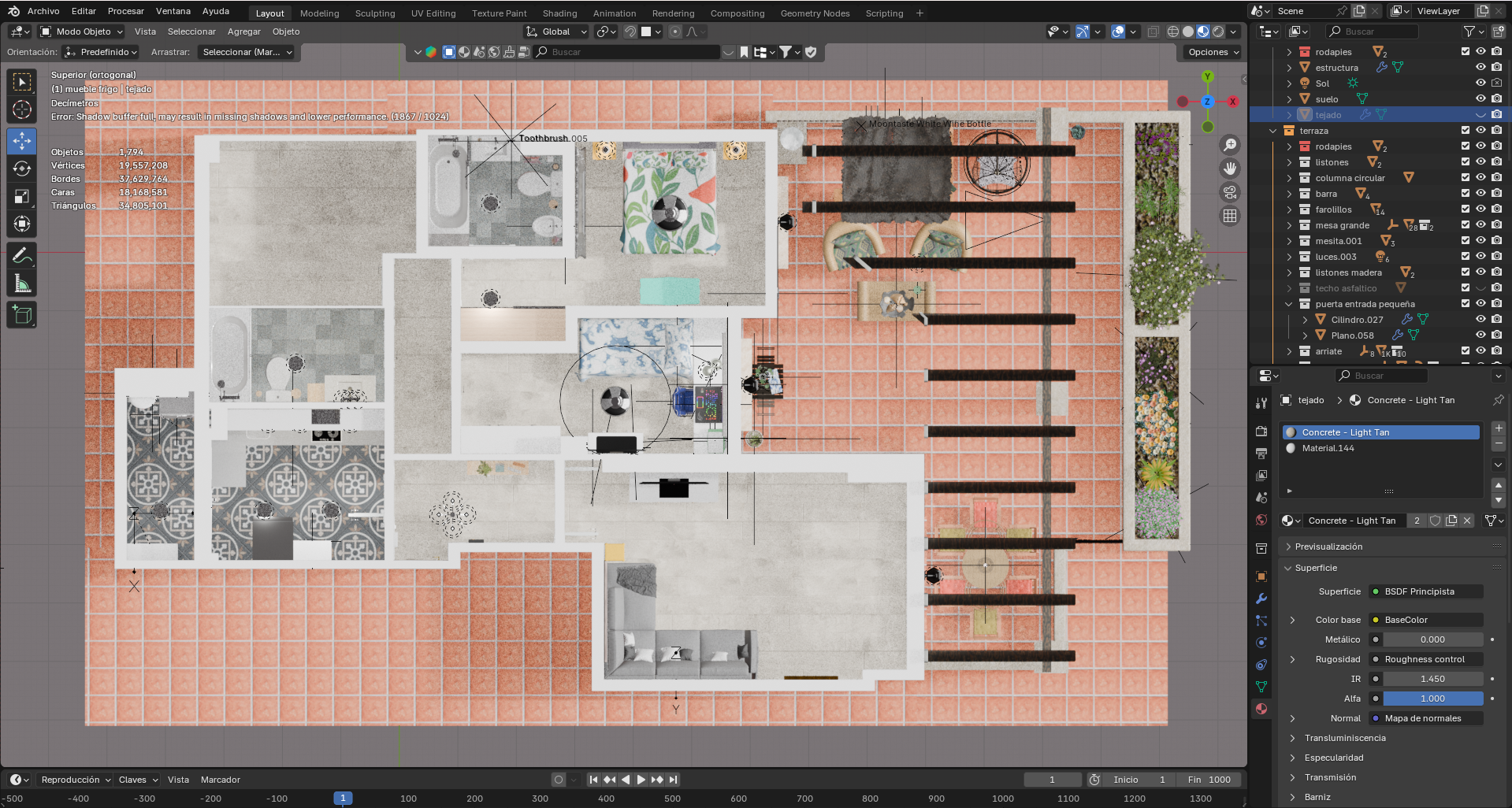Click the Alfa value slider

pos(1432,699)
